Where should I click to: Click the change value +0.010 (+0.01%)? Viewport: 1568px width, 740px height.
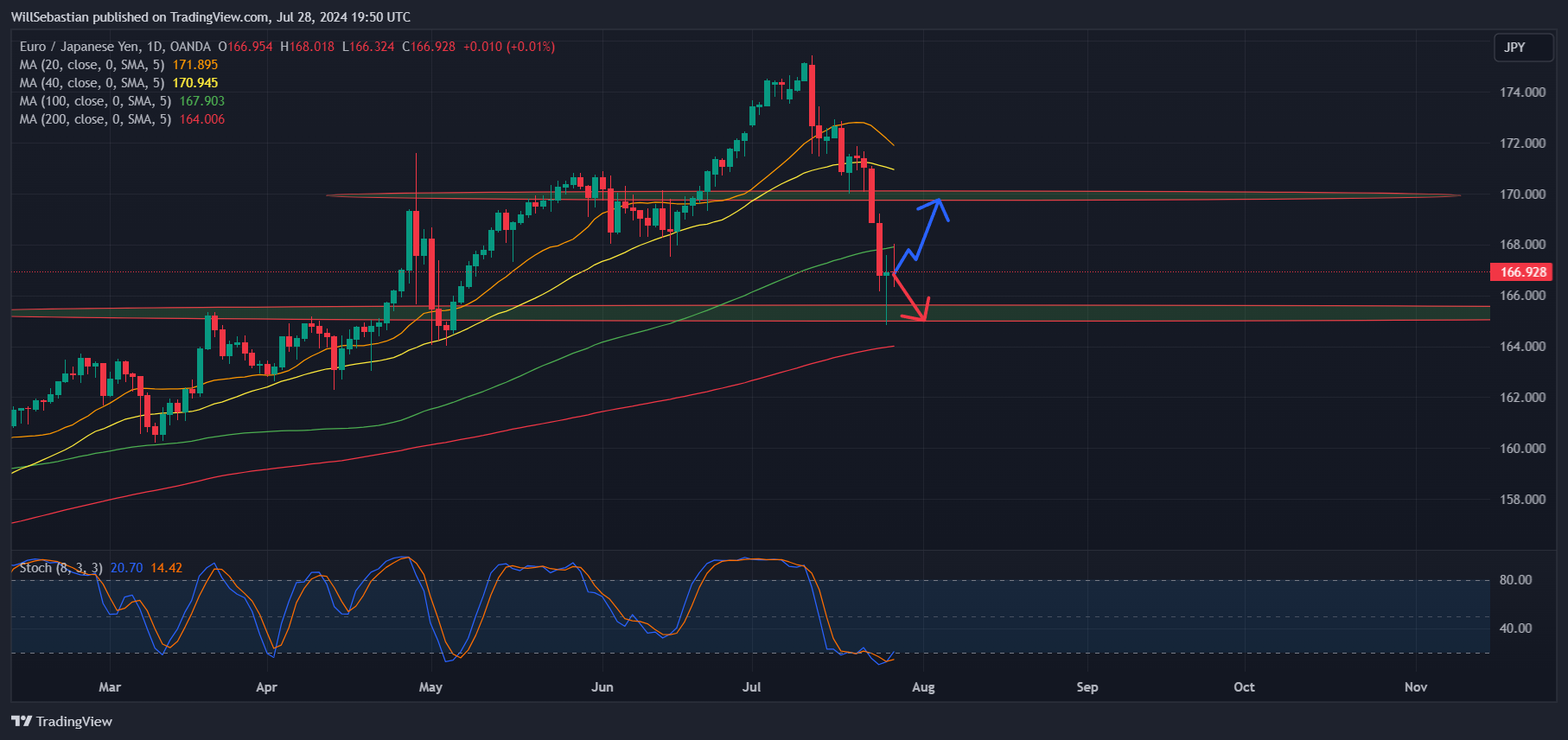click(x=509, y=47)
